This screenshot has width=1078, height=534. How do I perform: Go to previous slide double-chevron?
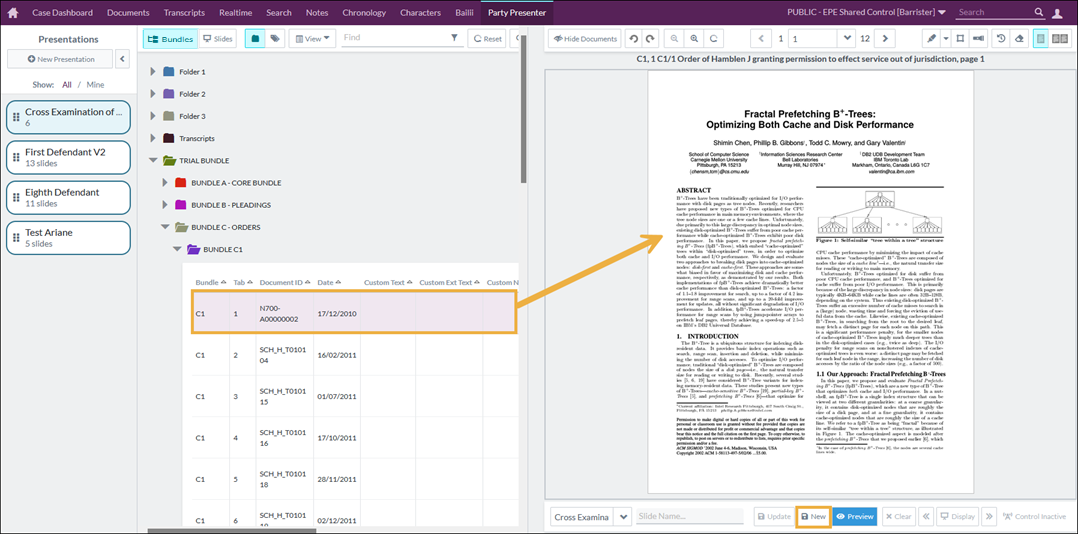click(927, 517)
